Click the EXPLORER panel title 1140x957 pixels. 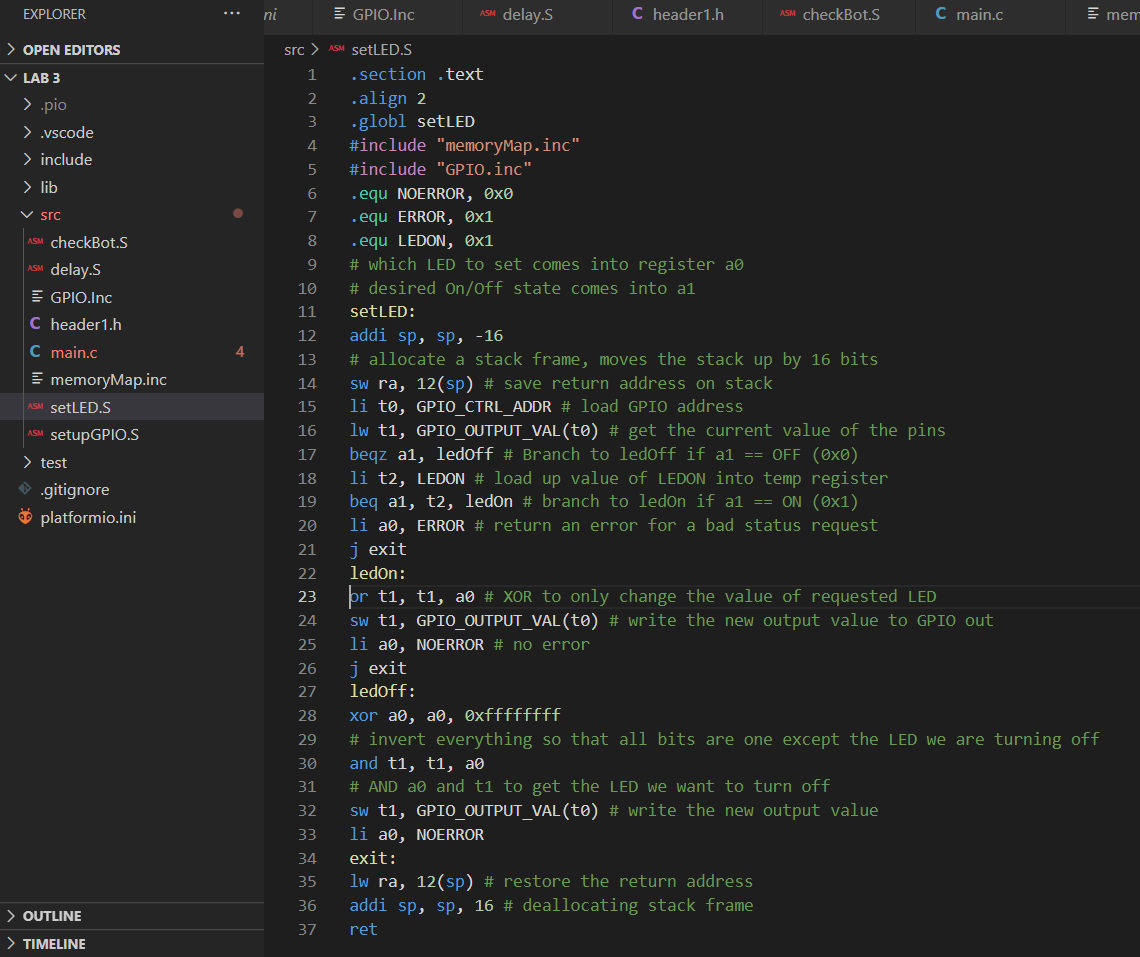[55, 14]
